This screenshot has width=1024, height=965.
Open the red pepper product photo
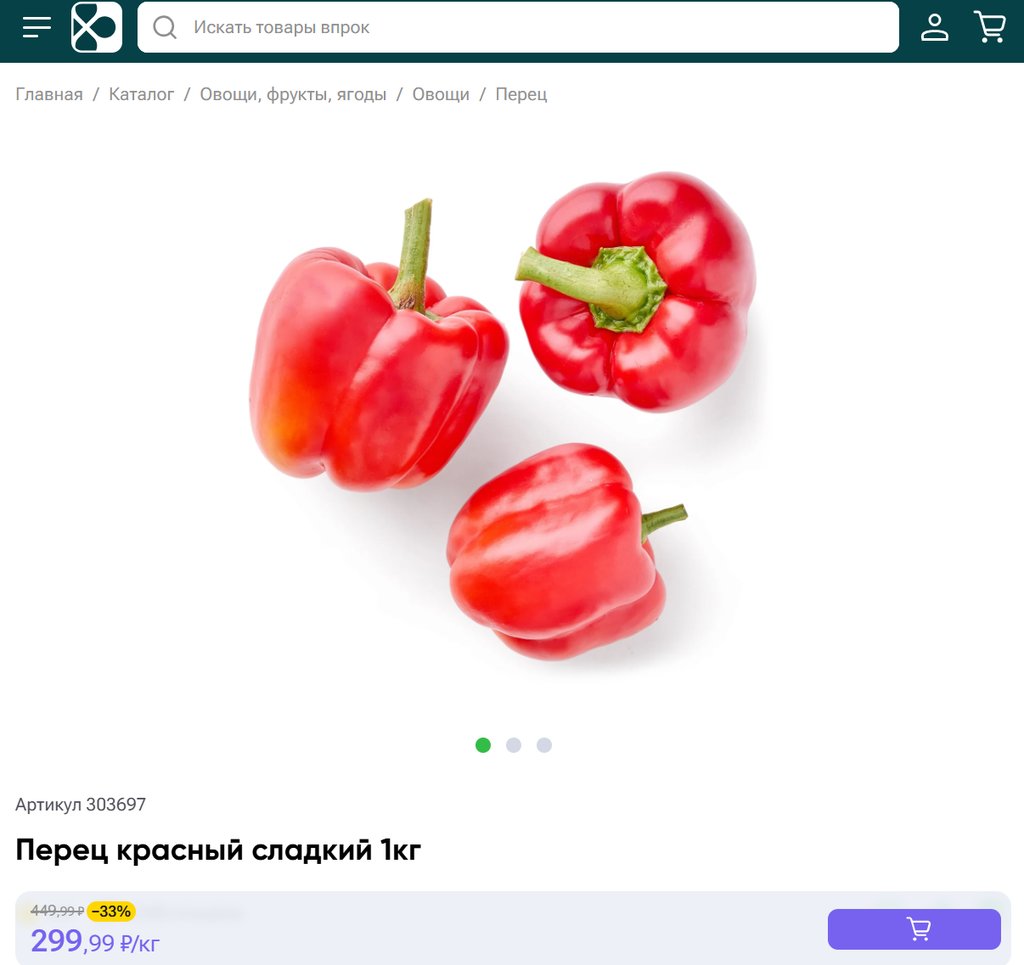(x=502, y=416)
